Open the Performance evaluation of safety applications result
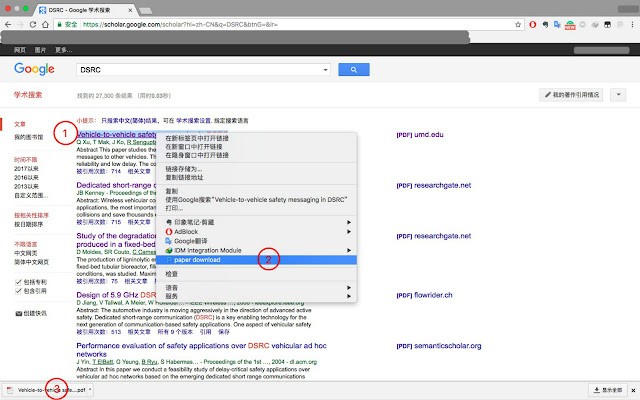This screenshot has height=400, width=640. [201, 350]
